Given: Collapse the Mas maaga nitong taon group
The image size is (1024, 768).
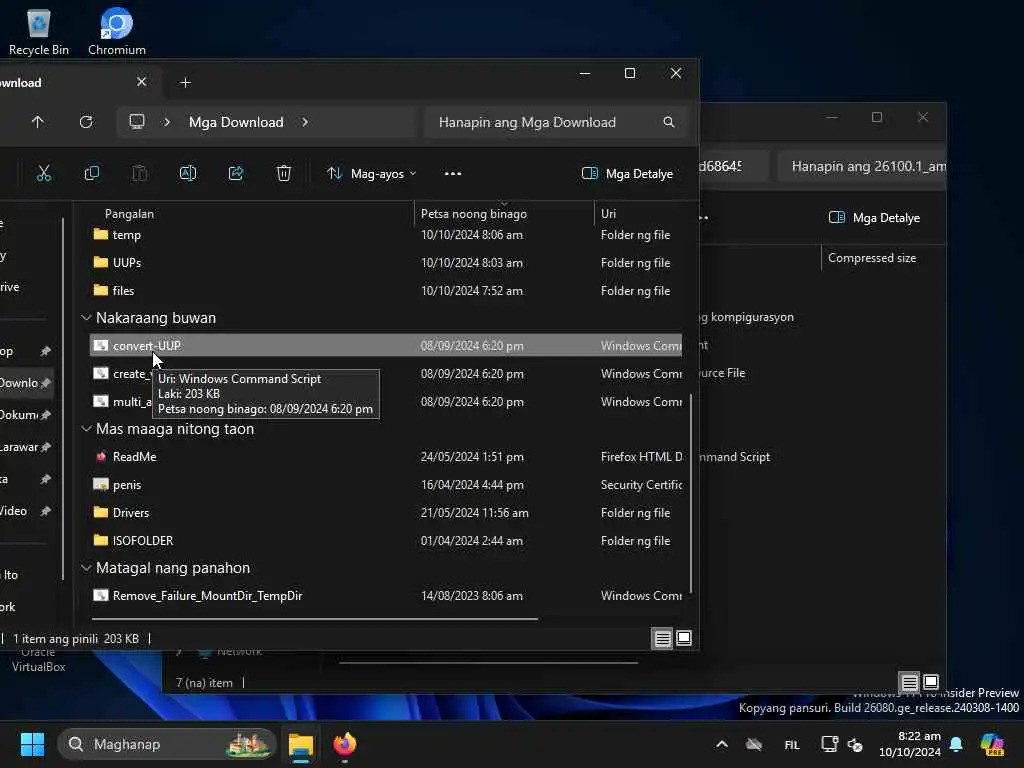Looking at the screenshot, I should point(86,429).
